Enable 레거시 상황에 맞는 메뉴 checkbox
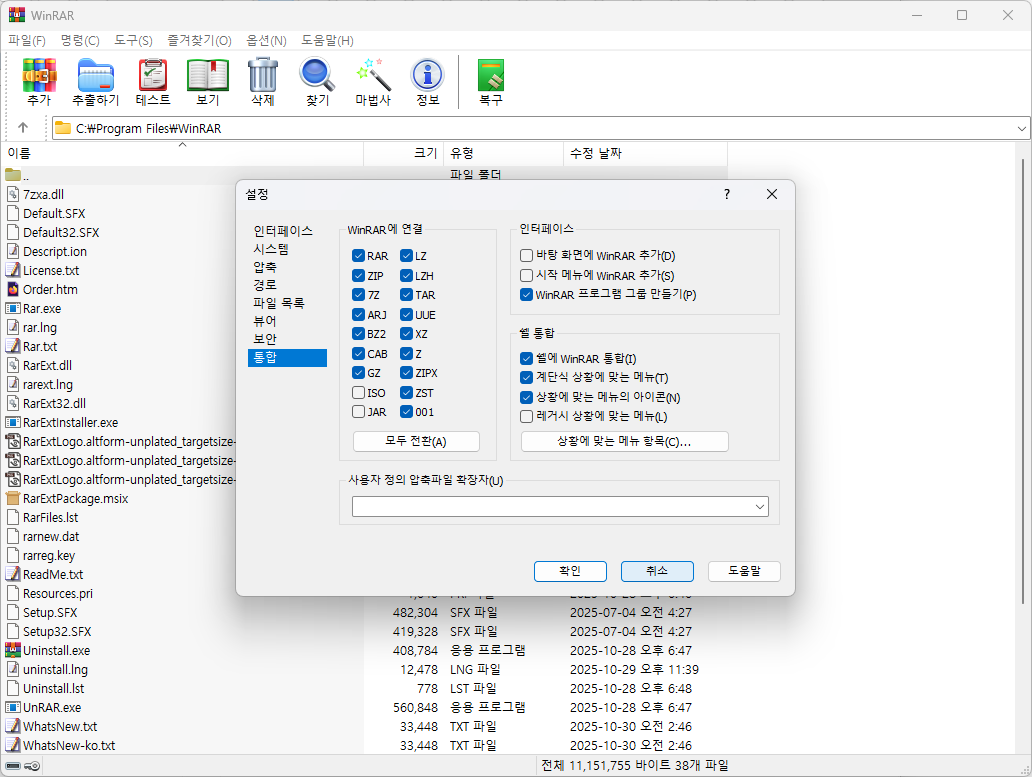The image size is (1032, 777). [527, 416]
